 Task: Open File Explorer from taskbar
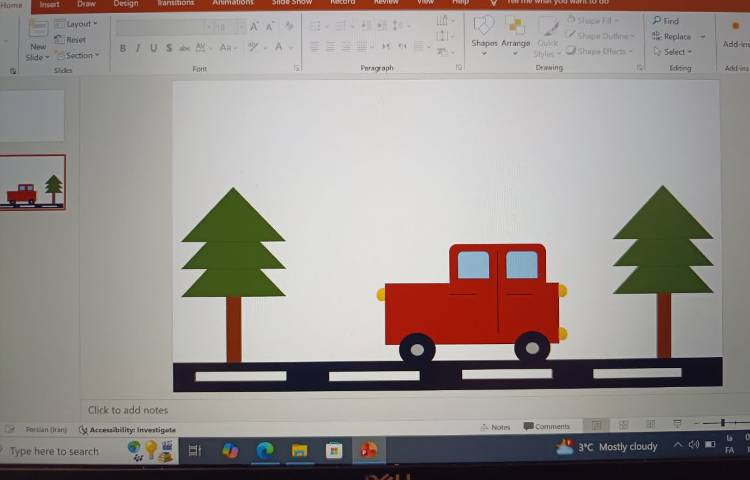coord(299,451)
